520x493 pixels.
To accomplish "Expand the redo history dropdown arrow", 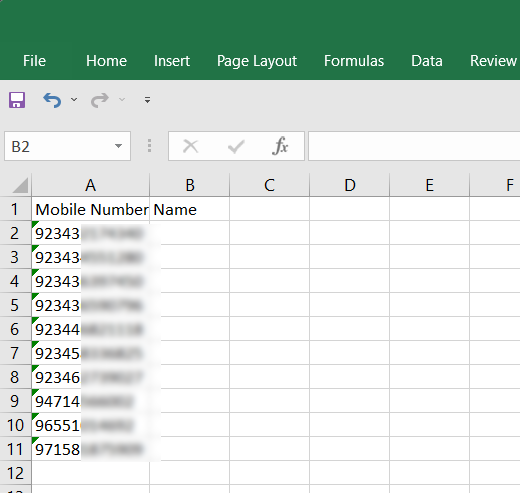I will pyautogui.click(x=122, y=99).
